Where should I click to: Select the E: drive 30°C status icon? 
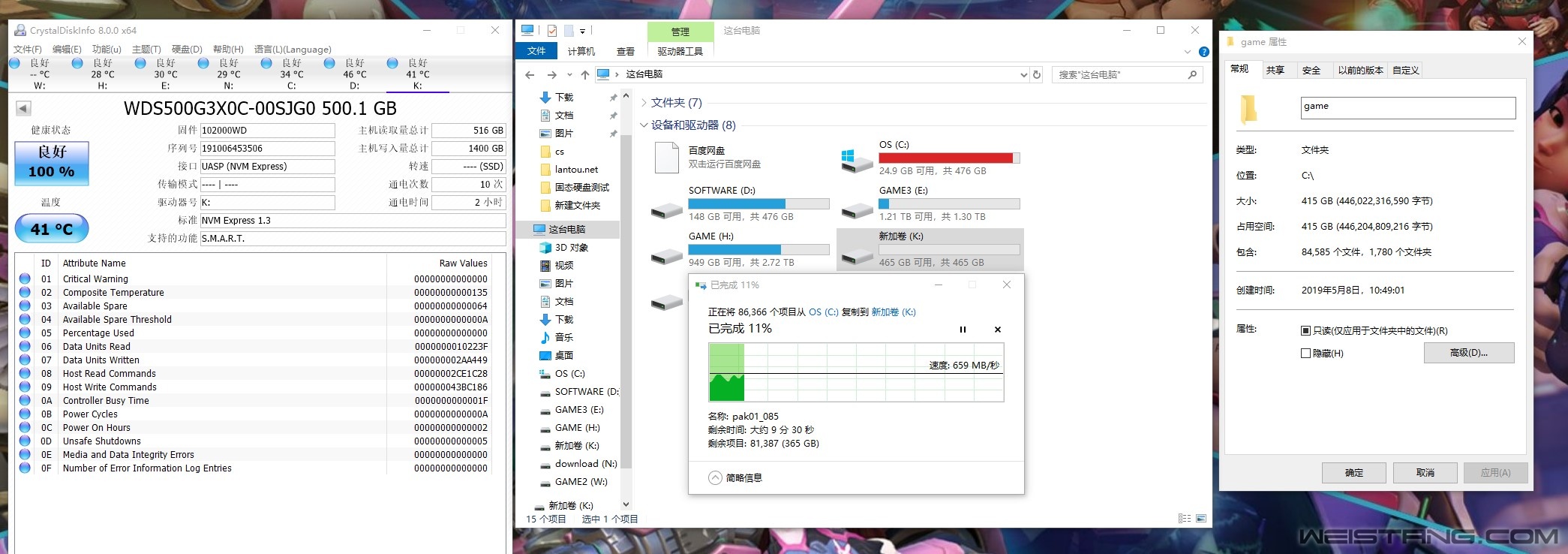pyautogui.click(x=140, y=64)
